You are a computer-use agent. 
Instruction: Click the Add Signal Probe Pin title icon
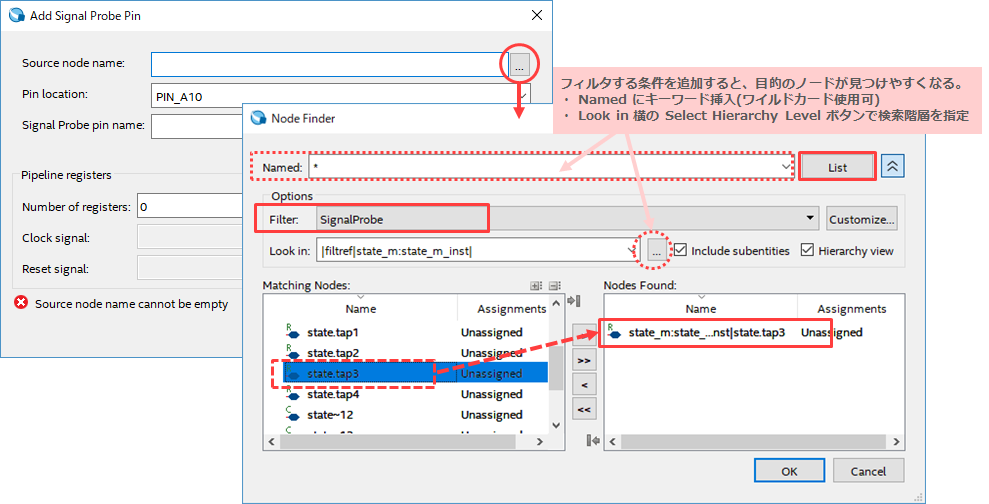pos(17,15)
